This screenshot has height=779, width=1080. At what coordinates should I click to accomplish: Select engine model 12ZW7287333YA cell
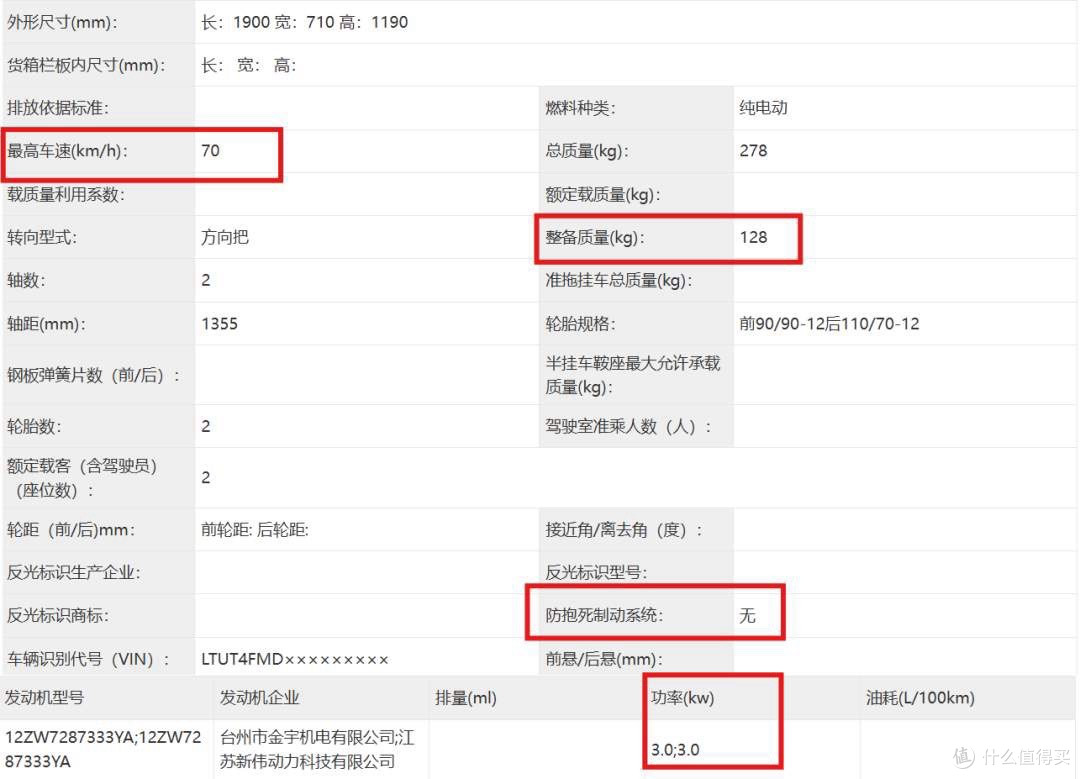point(103,749)
